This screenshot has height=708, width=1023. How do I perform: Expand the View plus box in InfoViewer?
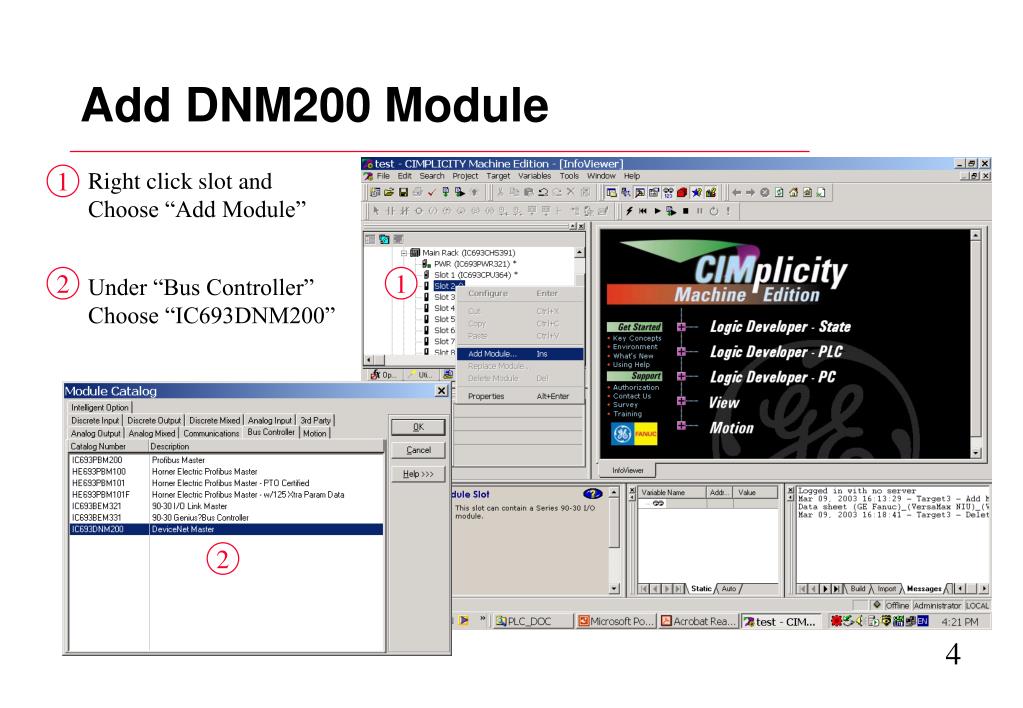pos(681,401)
